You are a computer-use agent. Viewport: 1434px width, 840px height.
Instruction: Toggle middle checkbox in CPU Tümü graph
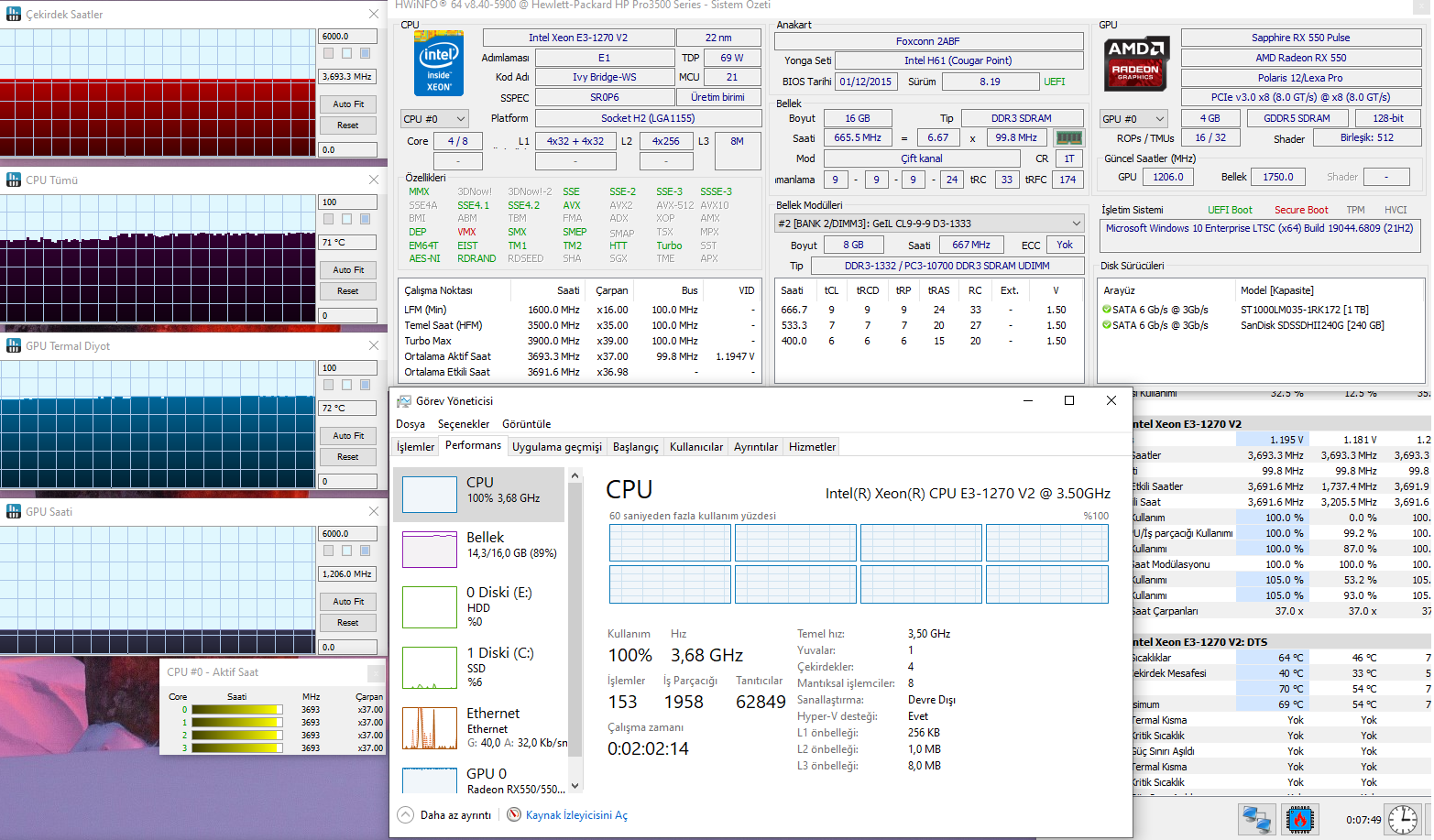tap(347, 219)
